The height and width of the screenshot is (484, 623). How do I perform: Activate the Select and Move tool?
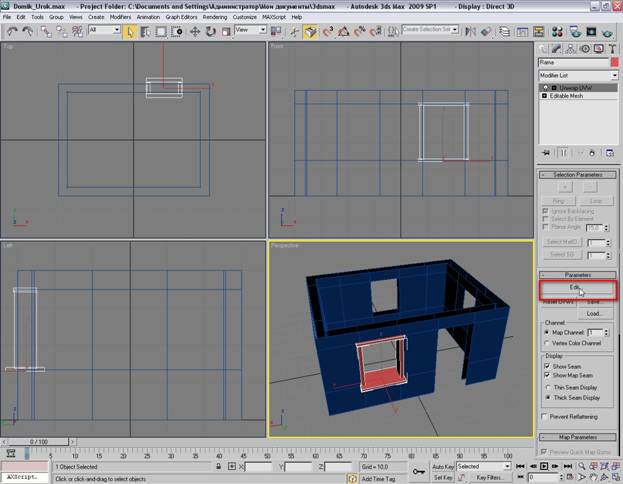(195, 31)
